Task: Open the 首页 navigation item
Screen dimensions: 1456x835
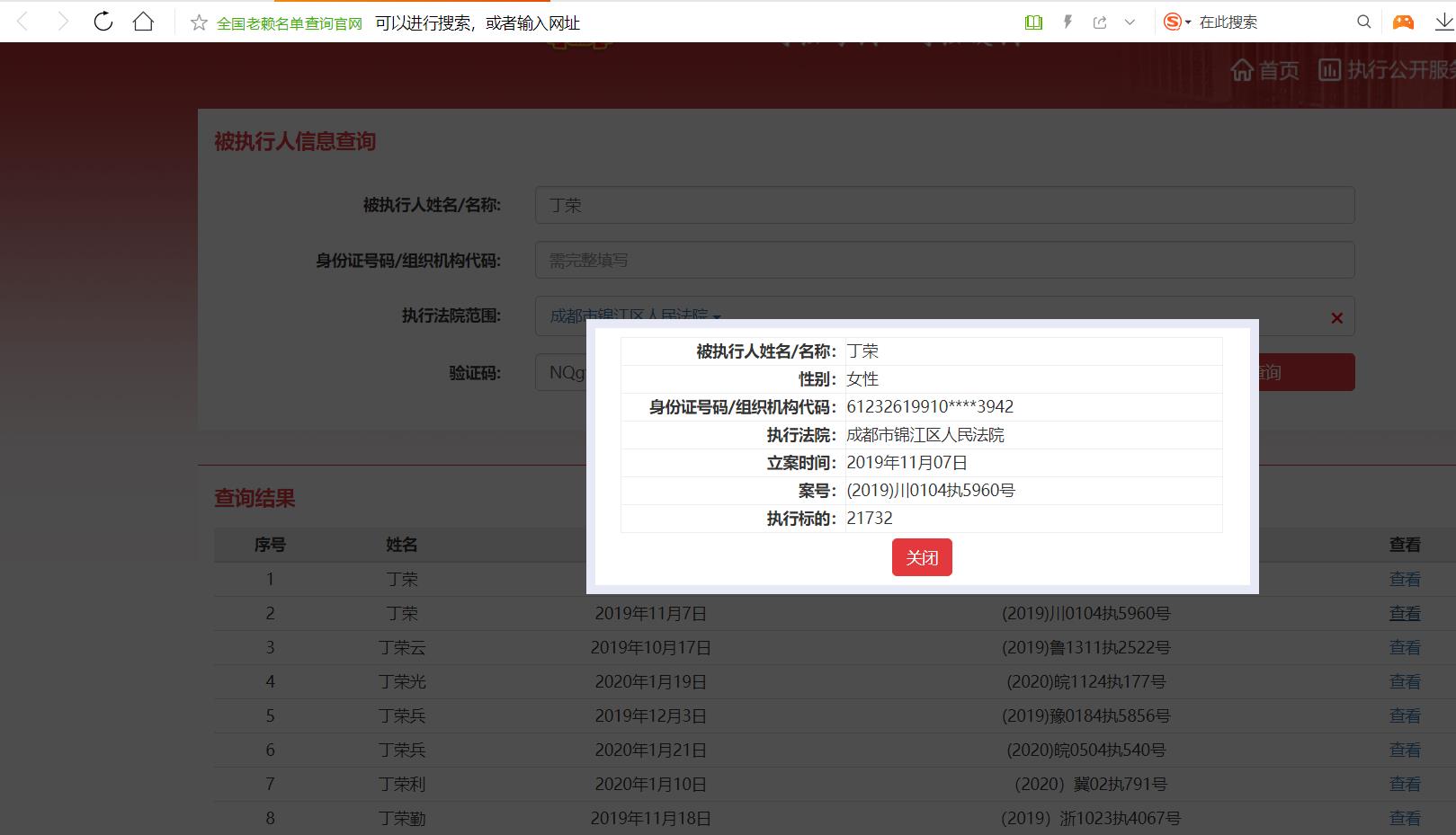Action: pyautogui.click(x=1265, y=70)
